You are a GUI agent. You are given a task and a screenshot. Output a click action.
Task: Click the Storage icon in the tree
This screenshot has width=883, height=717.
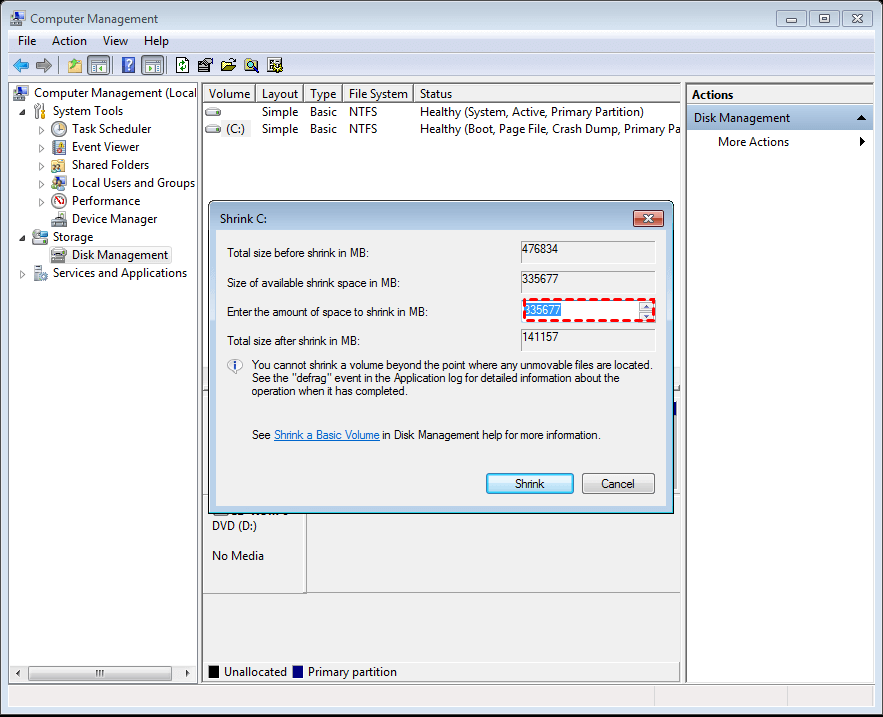[x=39, y=237]
